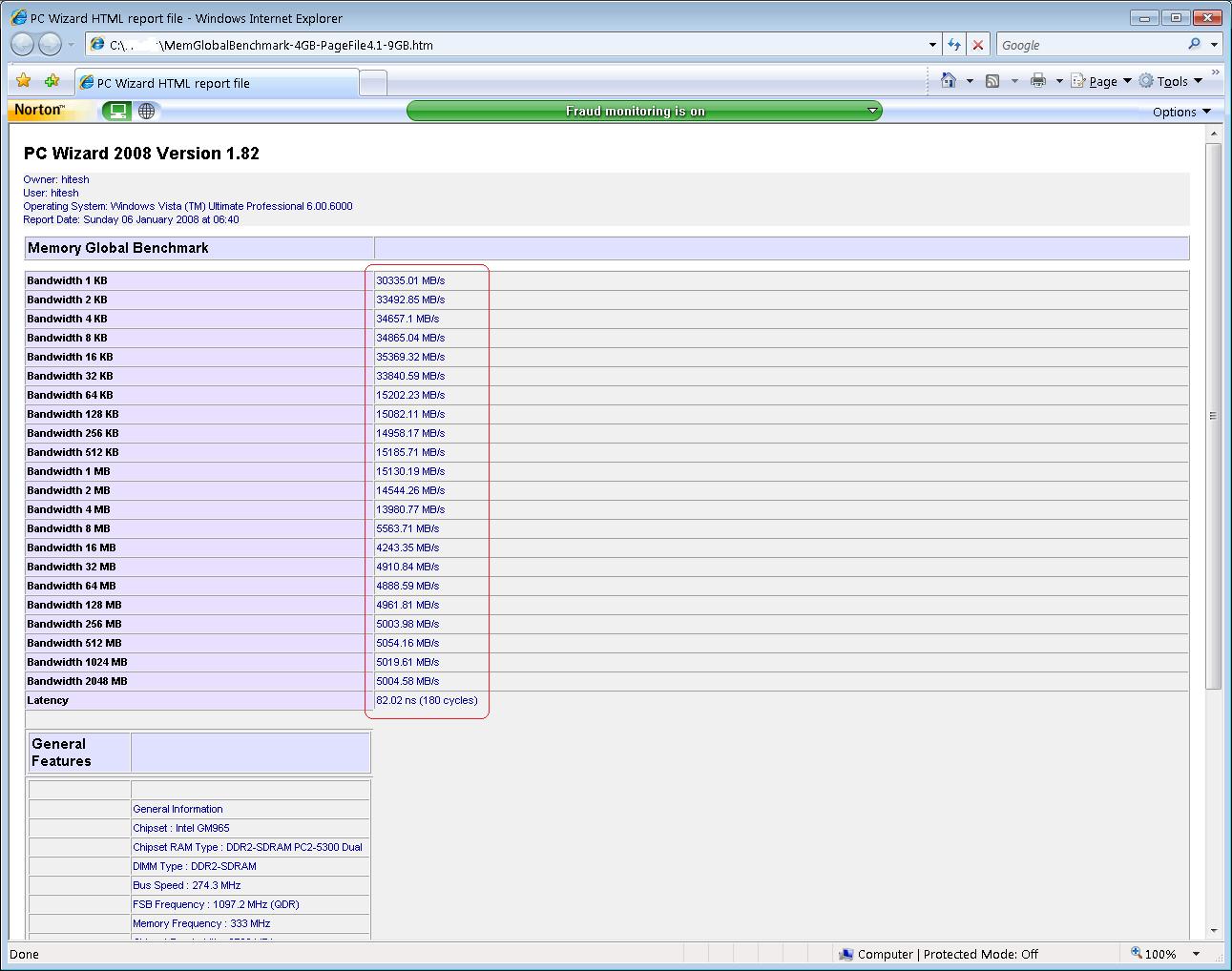1232x971 pixels.
Task: Click the Bandwidth 1 KB value 30335.01 MB/s
Action: coord(410,280)
